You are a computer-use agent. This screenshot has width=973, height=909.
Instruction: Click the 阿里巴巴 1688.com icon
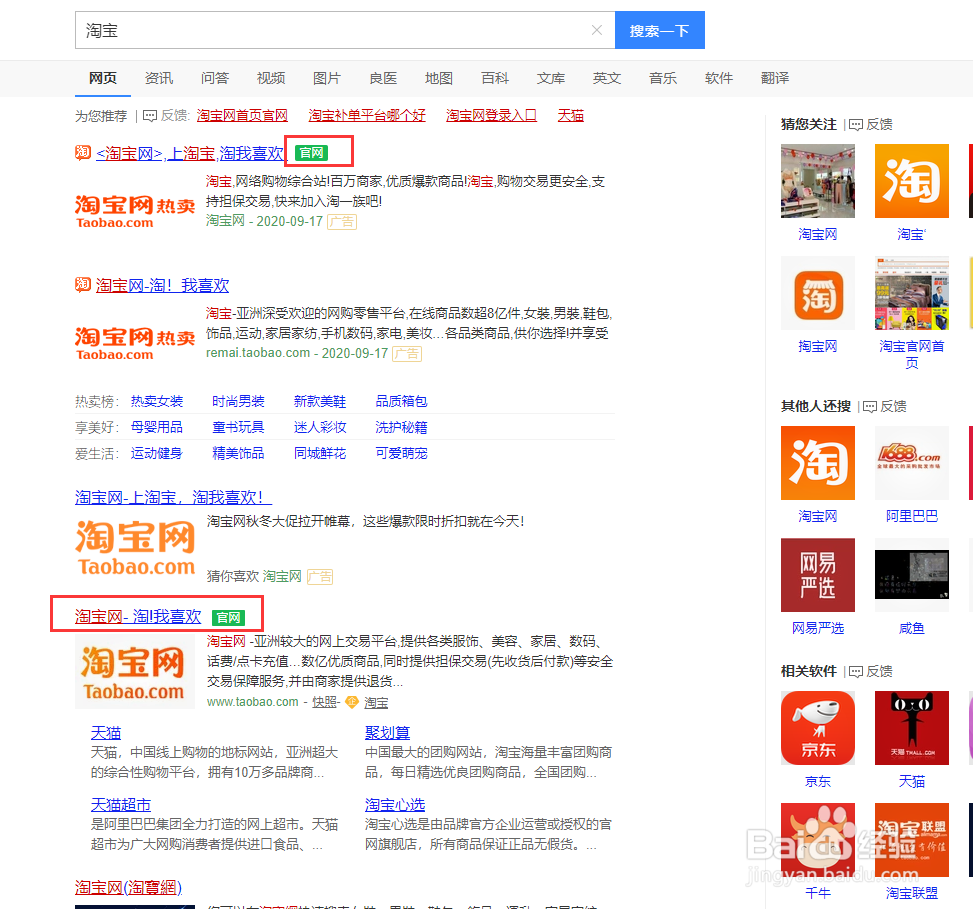912,463
